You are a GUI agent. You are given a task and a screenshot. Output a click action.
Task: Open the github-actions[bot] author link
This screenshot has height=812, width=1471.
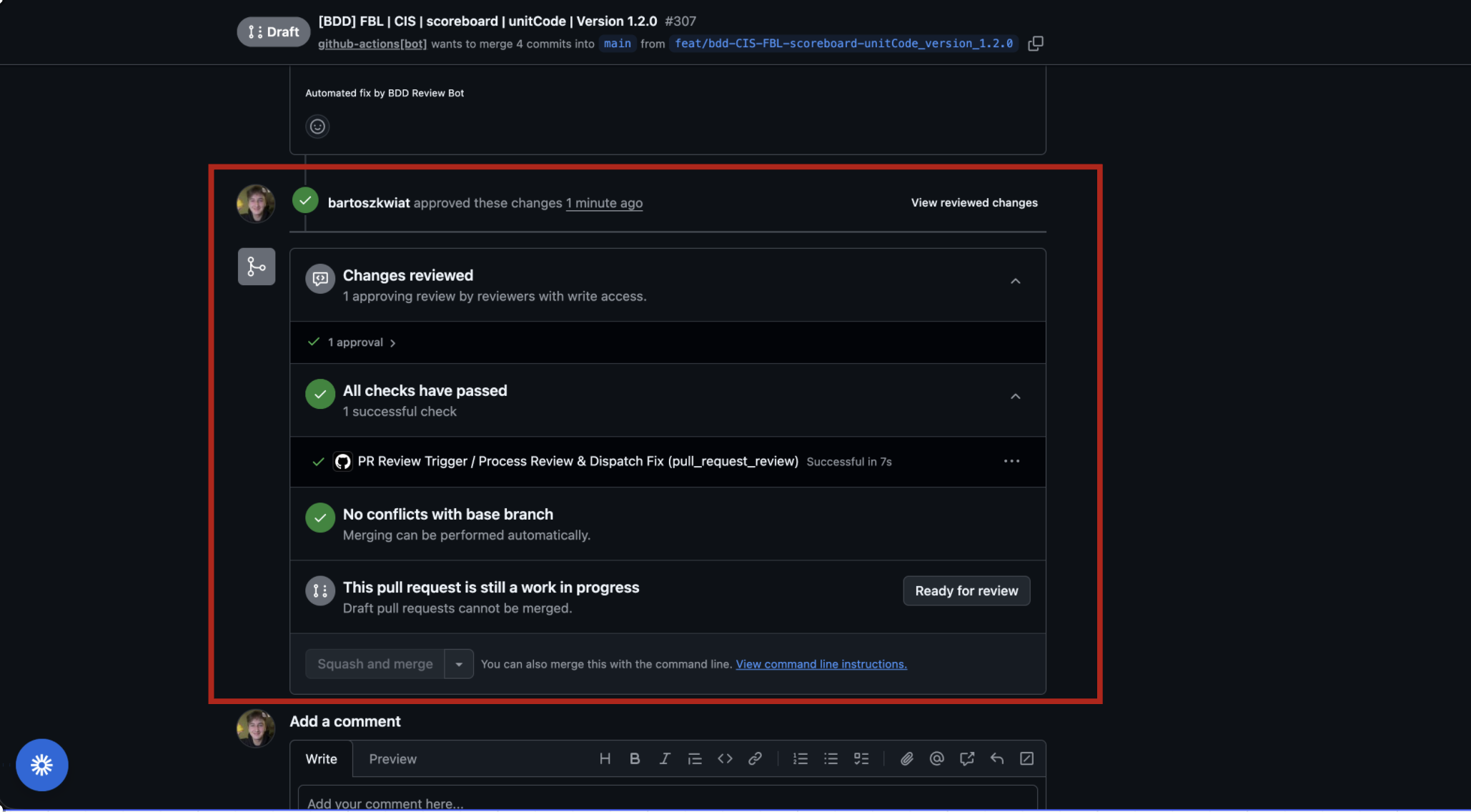click(x=372, y=44)
